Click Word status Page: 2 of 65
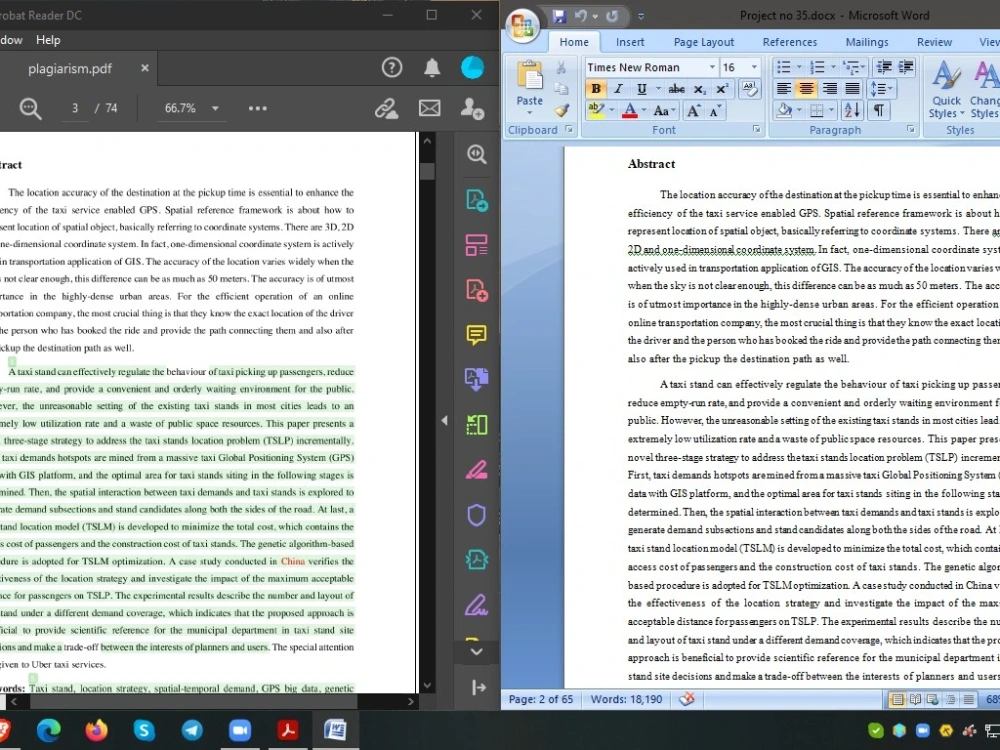1000x750 pixels. click(541, 700)
